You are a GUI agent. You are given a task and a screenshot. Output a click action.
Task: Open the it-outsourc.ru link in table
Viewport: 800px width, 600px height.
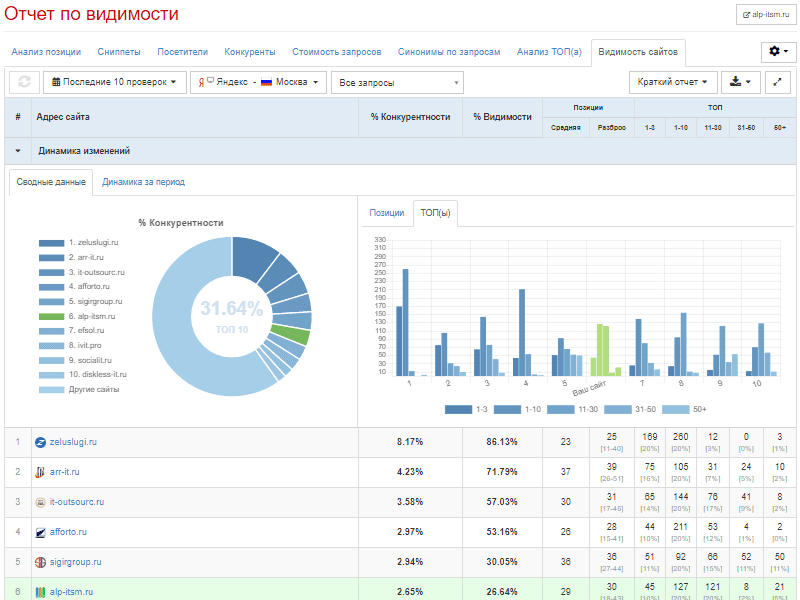point(77,503)
